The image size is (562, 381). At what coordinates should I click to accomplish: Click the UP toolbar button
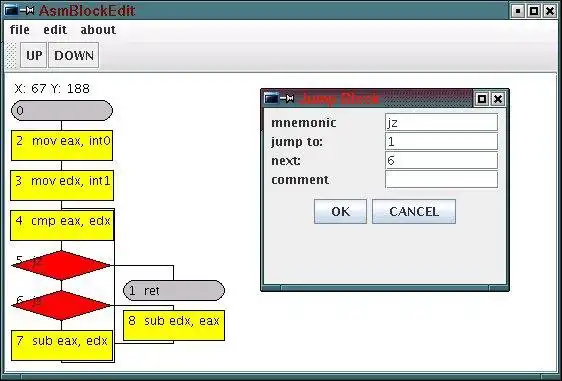pyautogui.click(x=34, y=55)
